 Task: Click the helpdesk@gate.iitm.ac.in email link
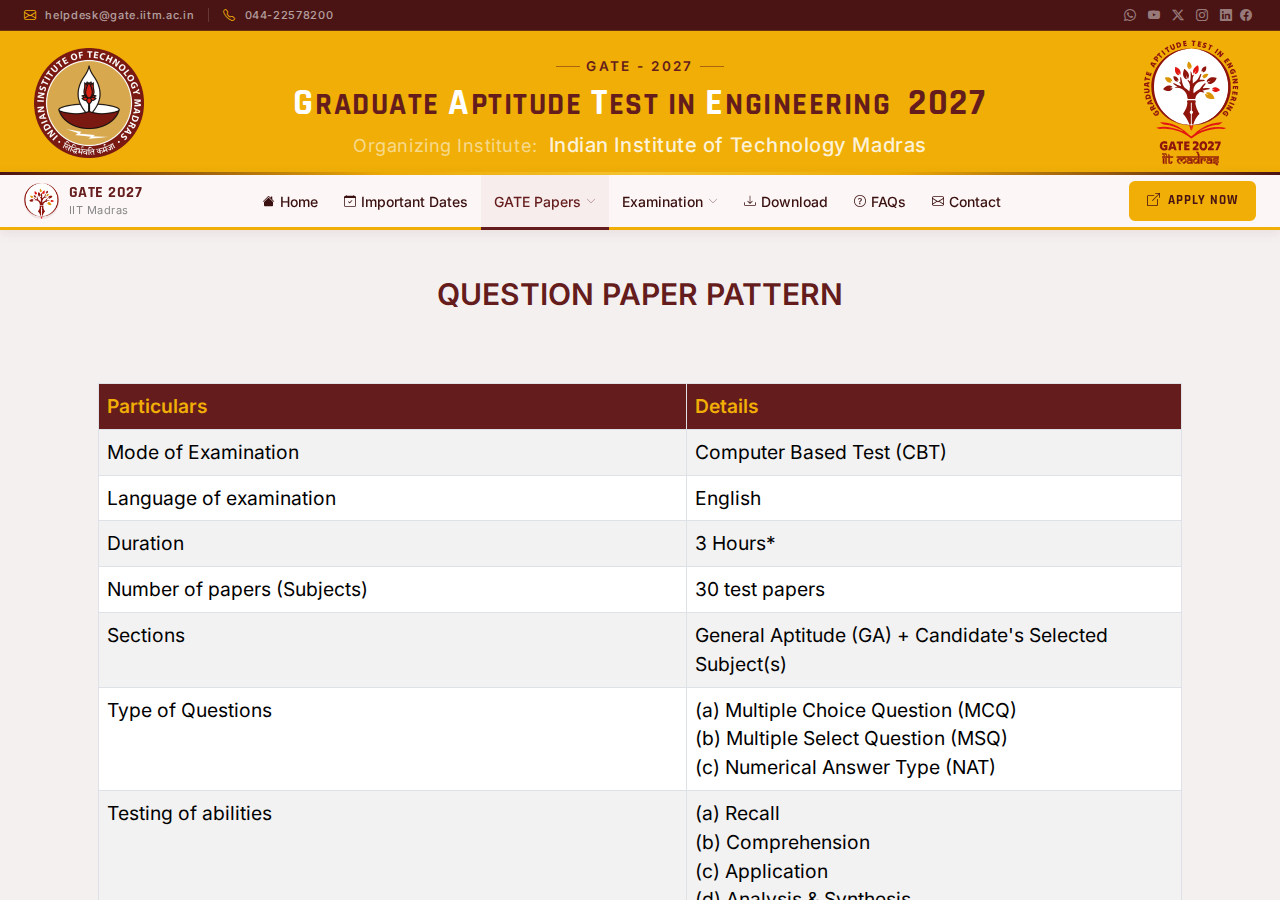pyautogui.click(x=109, y=15)
